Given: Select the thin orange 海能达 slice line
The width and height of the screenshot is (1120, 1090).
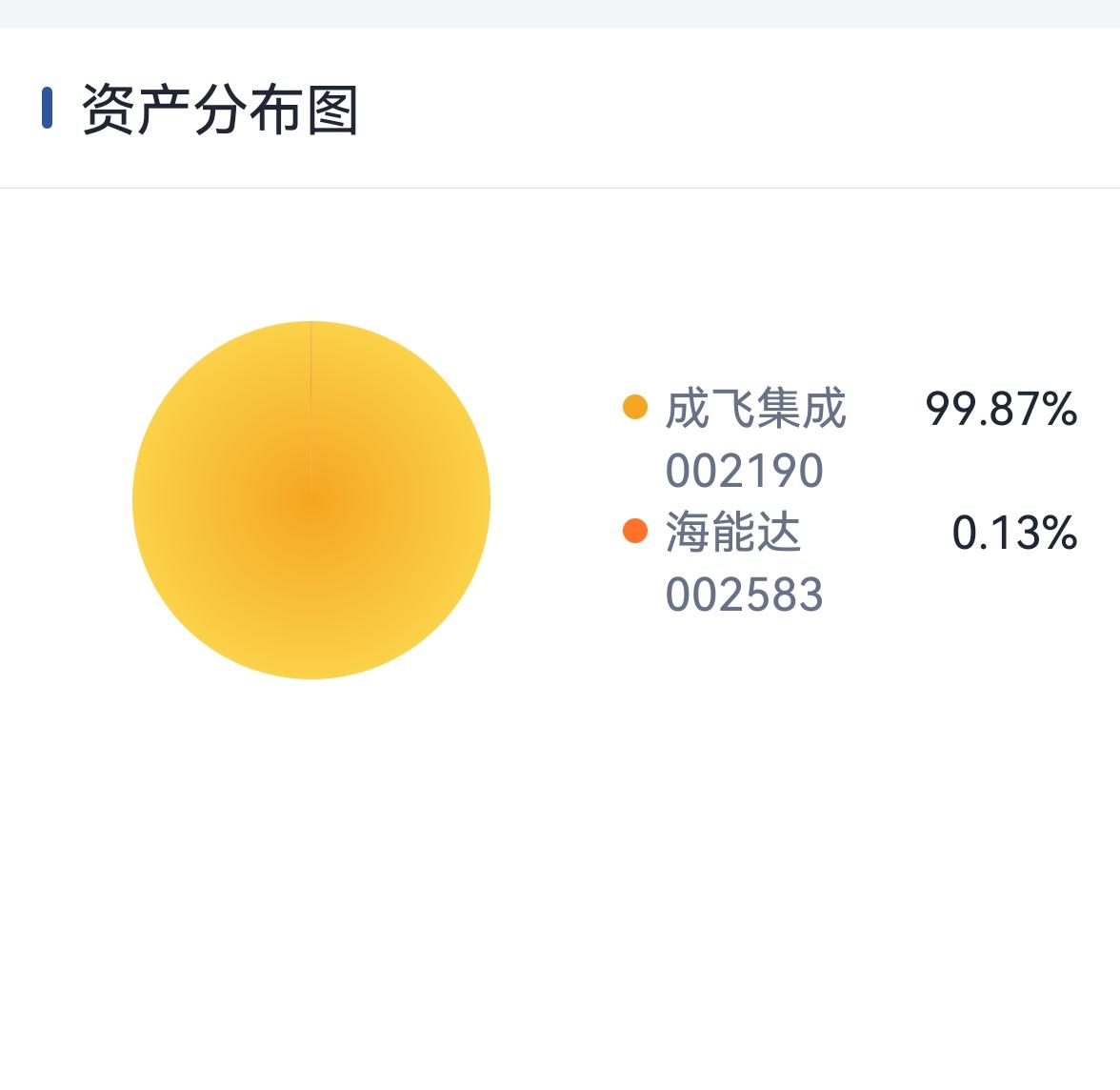Looking at the screenshot, I should [311, 400].
